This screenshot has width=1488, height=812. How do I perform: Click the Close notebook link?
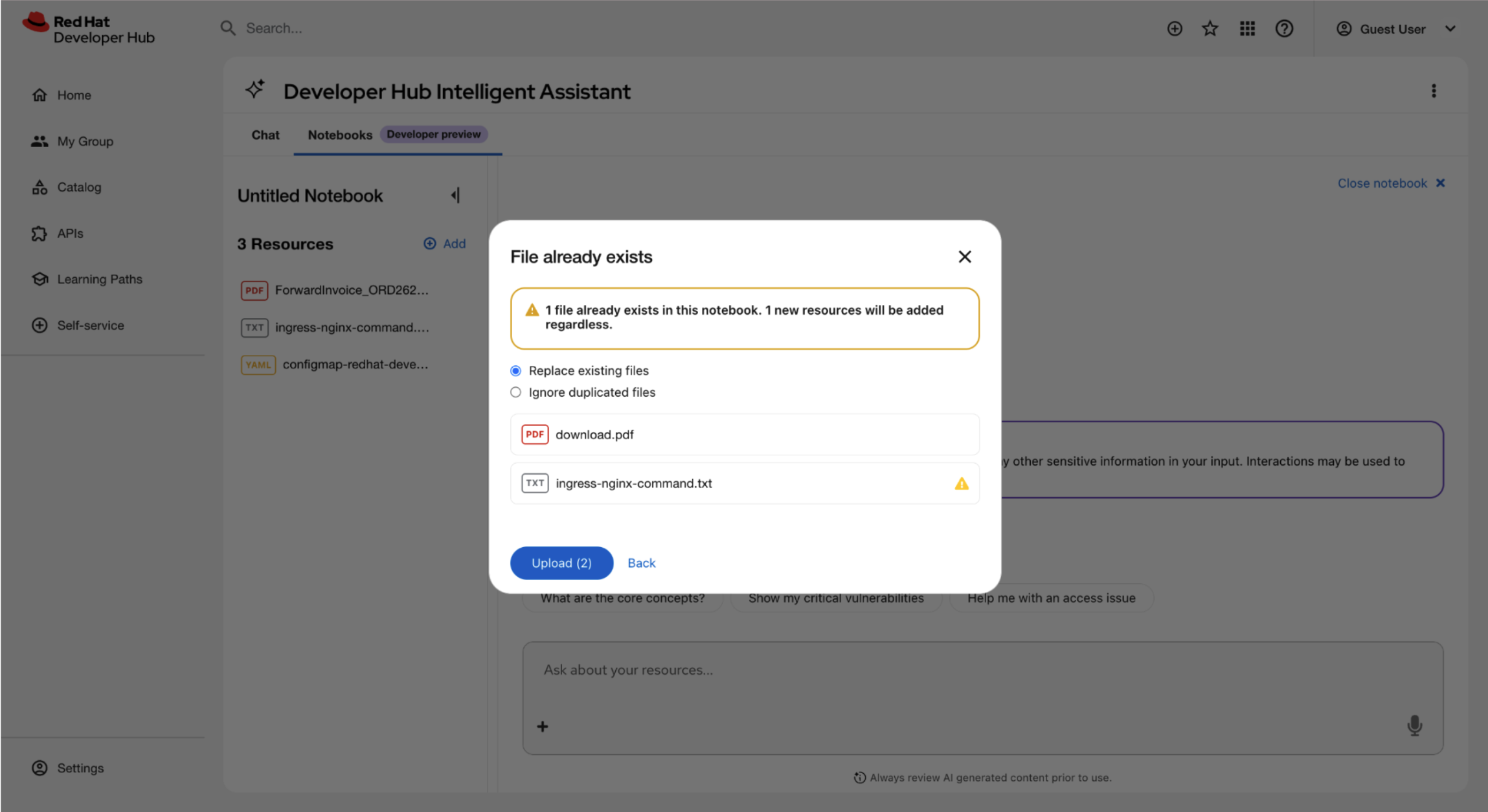1392,183
